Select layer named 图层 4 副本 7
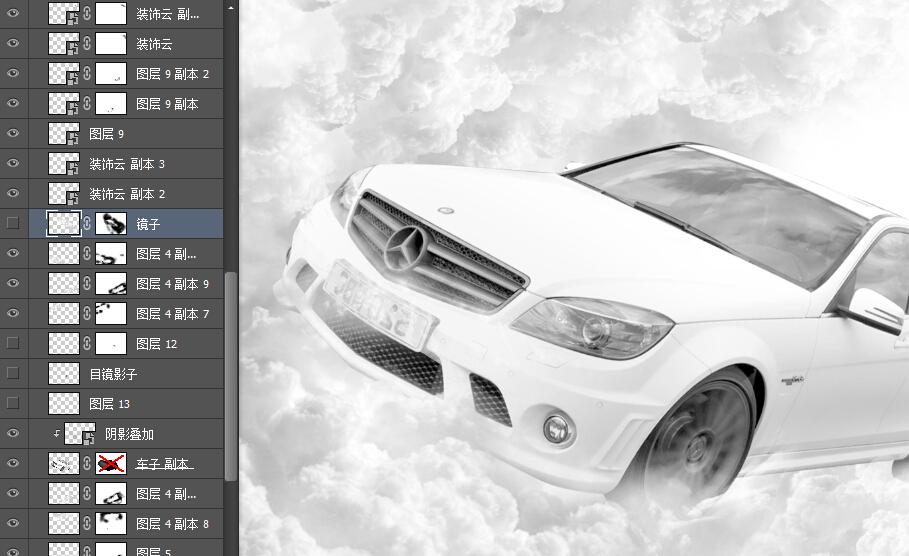Image resolution: width=909 pixels, height=556 pixels. [x=172, y=314]
